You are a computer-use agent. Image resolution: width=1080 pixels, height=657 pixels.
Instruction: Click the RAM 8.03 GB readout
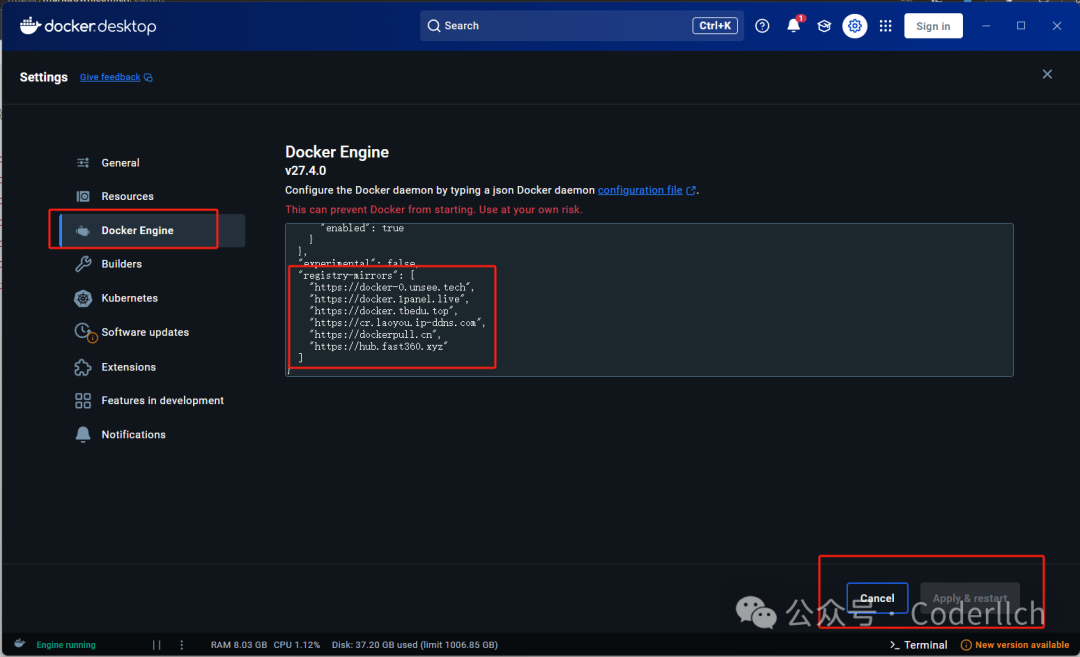238,645
